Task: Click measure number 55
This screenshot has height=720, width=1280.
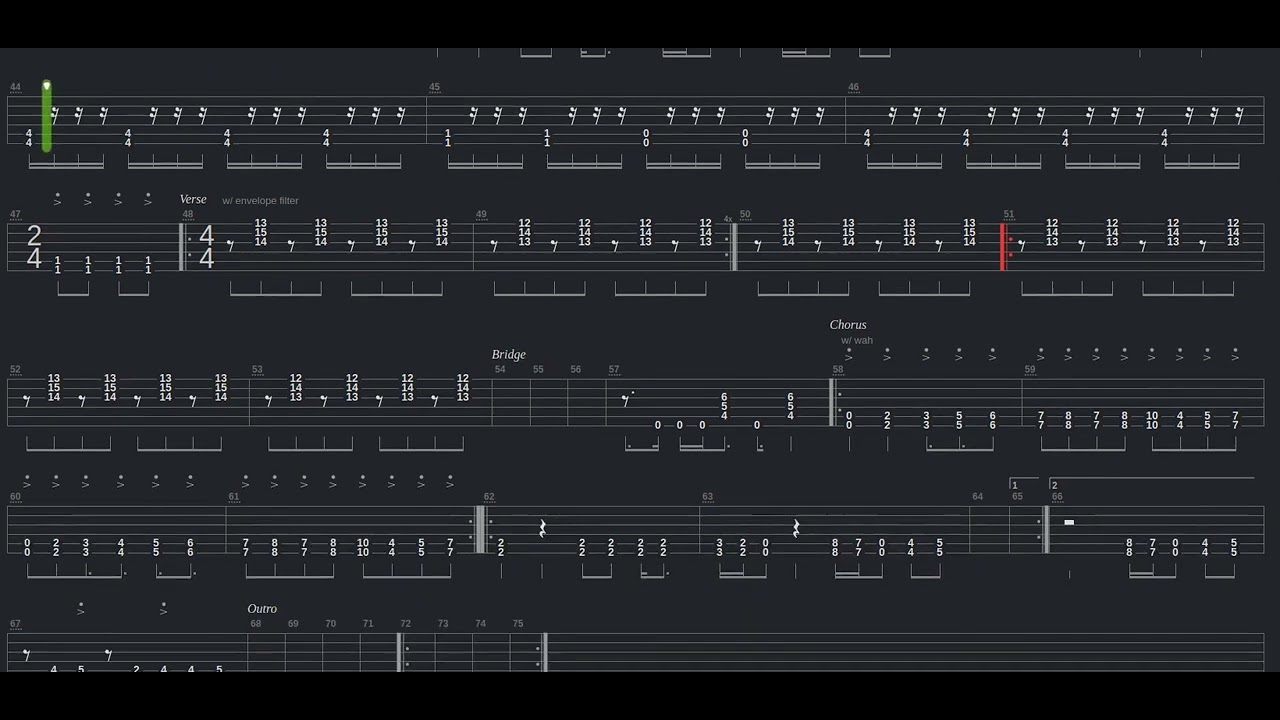Action: (x=538, y=369)
